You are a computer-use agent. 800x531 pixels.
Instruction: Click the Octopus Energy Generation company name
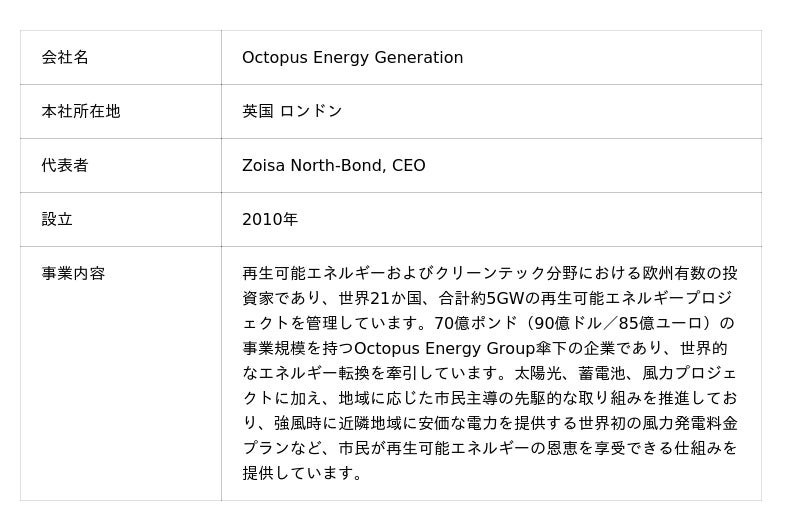pyautogui.click(x=352, y=58)
